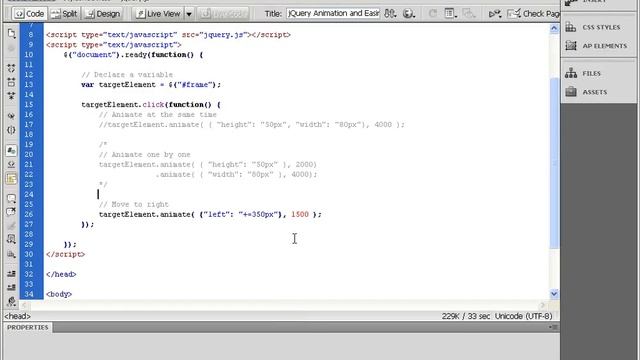The width and height of the screenshot is (640, 360).
Task: Click the CSS Styles panel icon
Action: 571,27
